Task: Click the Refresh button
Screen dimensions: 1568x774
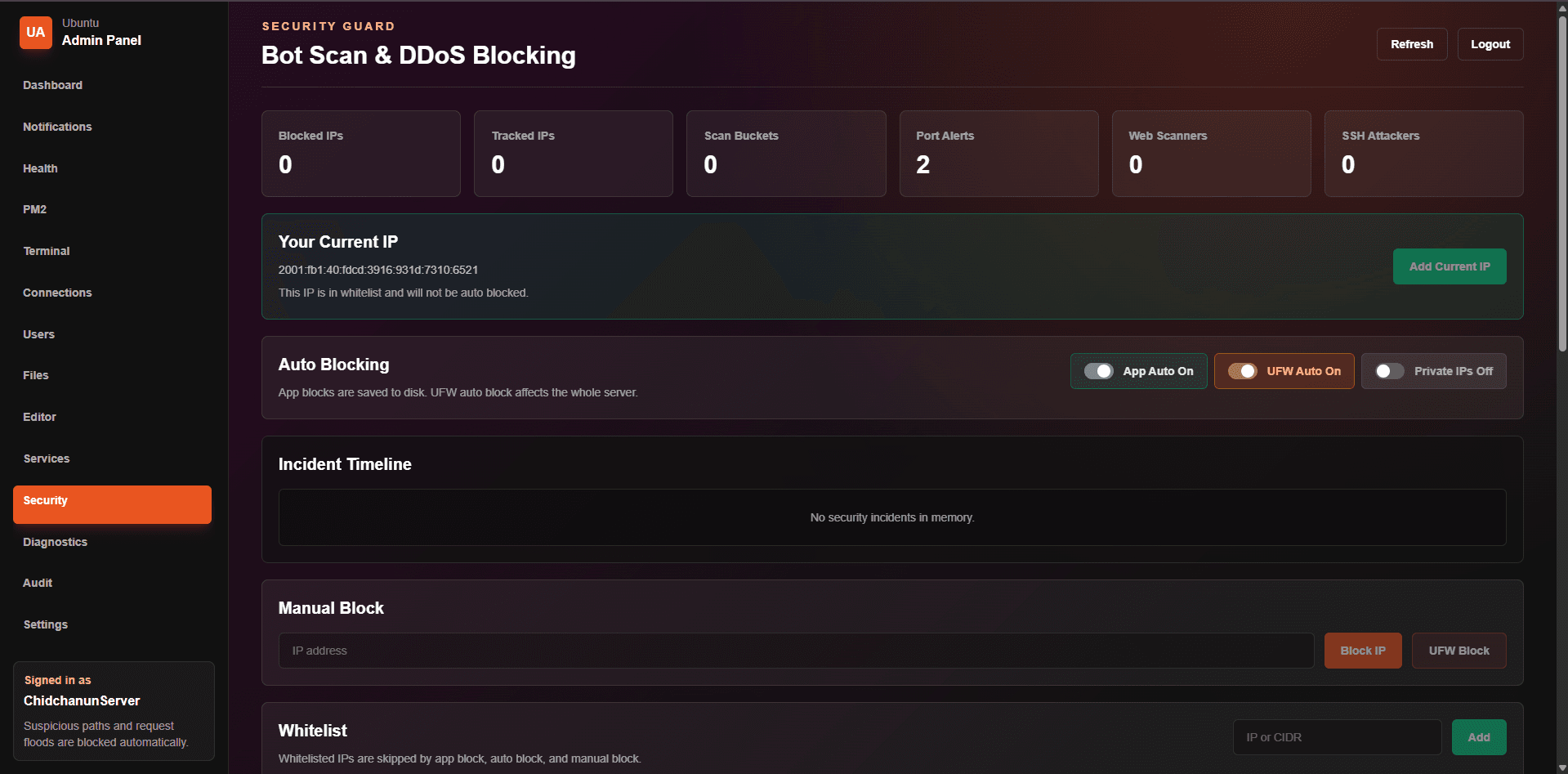Action: pyautogui.click(x=1412, y=44)
